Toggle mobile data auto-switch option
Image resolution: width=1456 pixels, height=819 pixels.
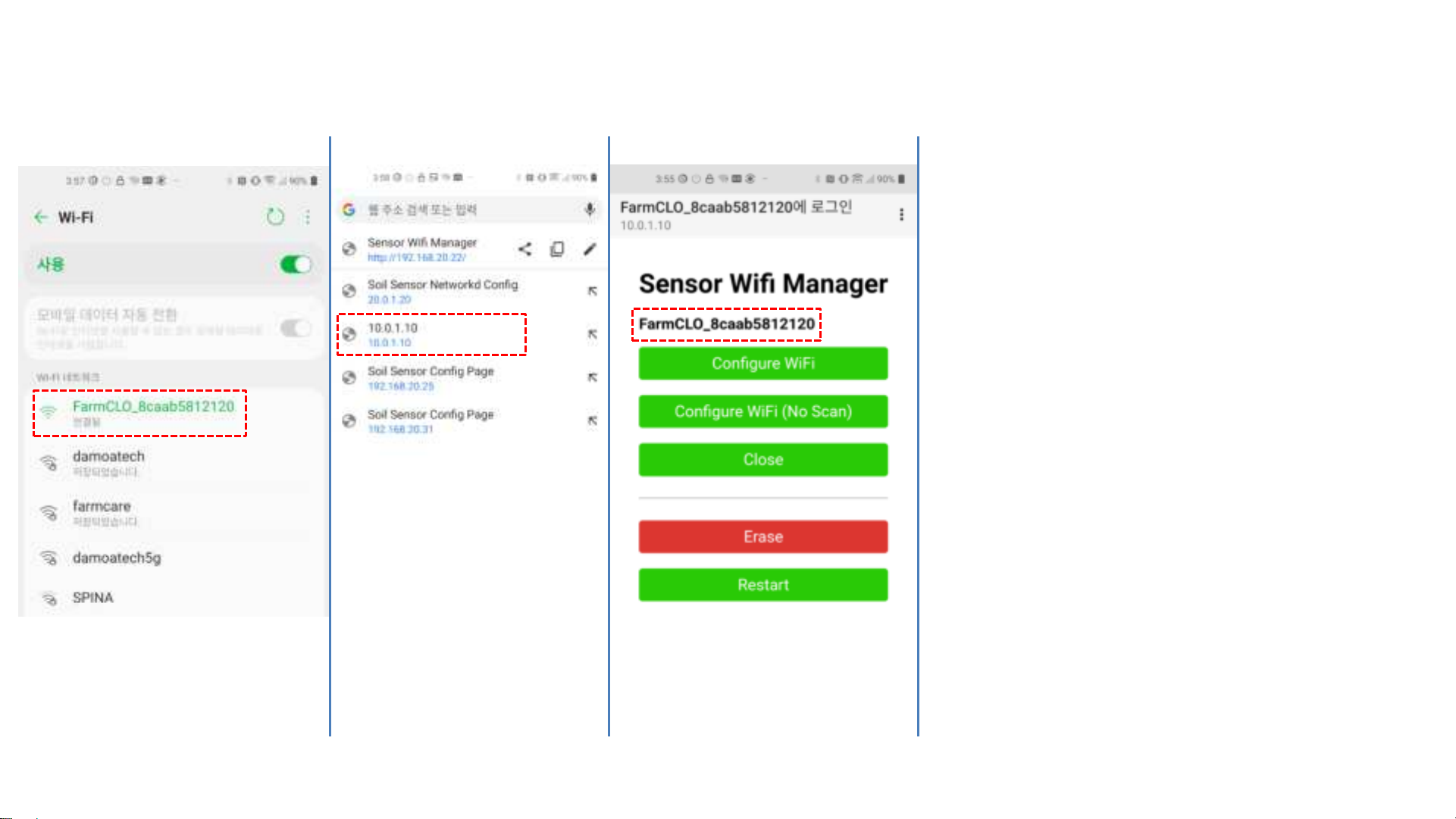click(296, 328)
